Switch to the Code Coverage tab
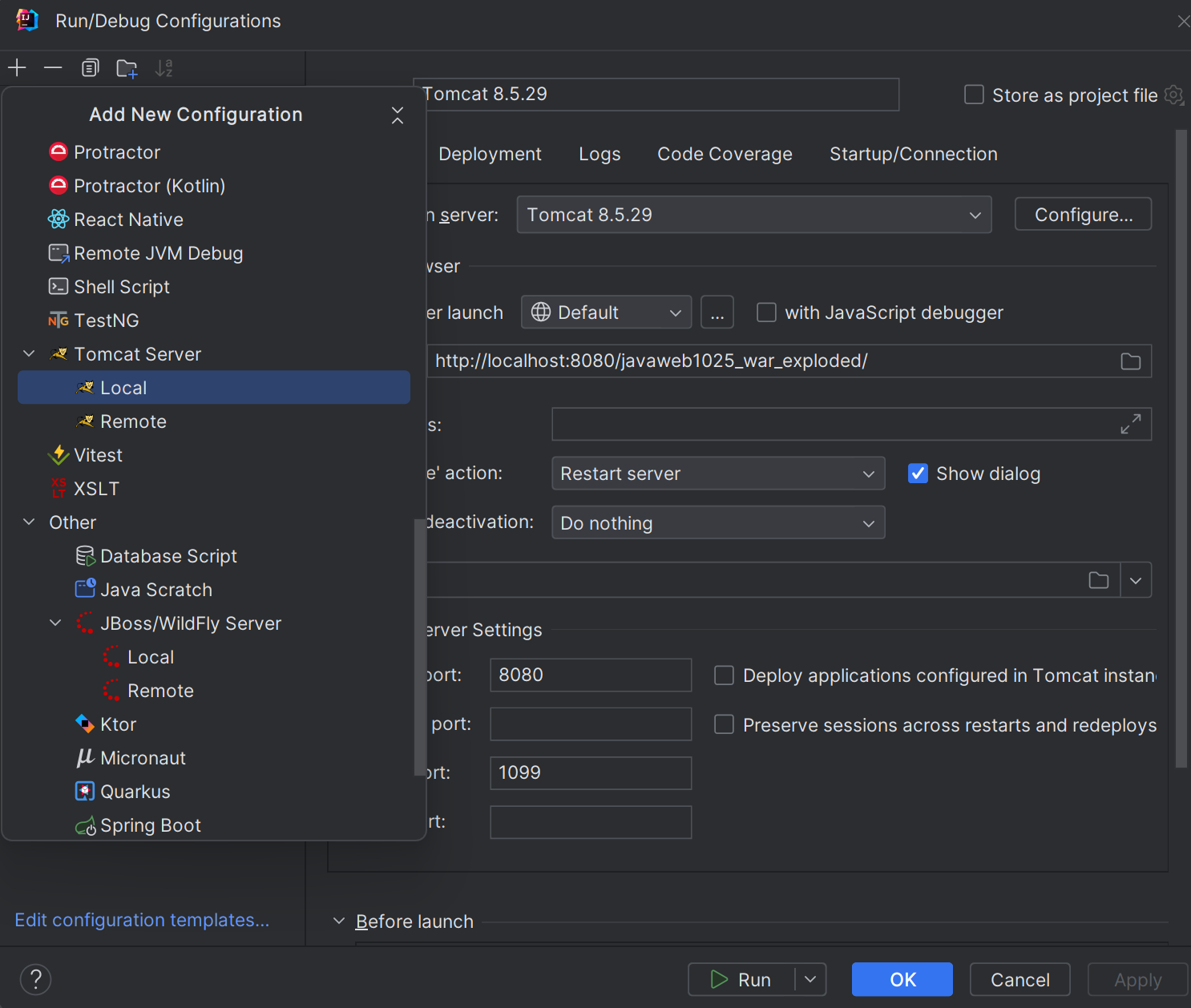1191x1008 pixels. 725,154
